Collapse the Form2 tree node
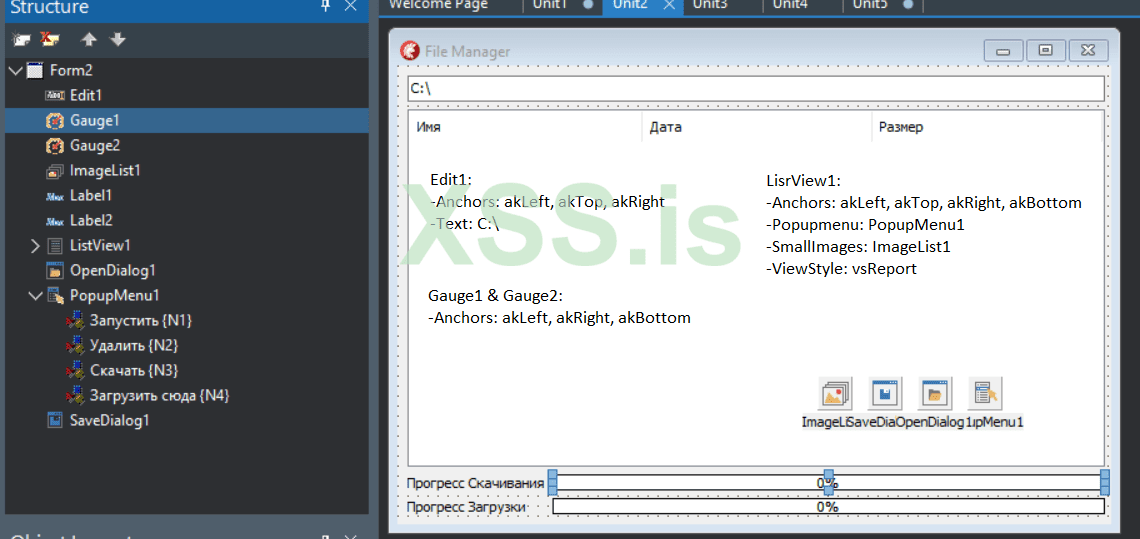 (x=16, y=71)
